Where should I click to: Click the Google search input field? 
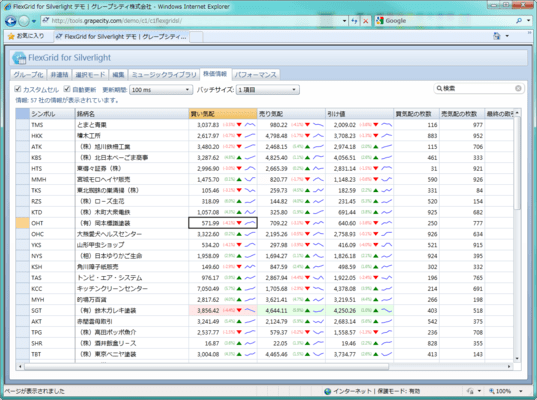[449, 21]
